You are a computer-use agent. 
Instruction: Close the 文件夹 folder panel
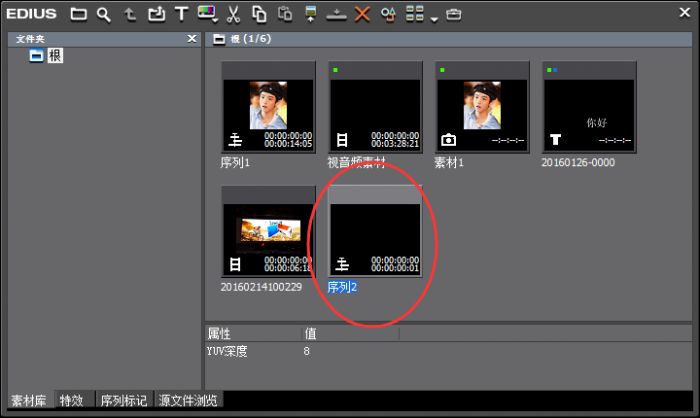tap(192, 38)
